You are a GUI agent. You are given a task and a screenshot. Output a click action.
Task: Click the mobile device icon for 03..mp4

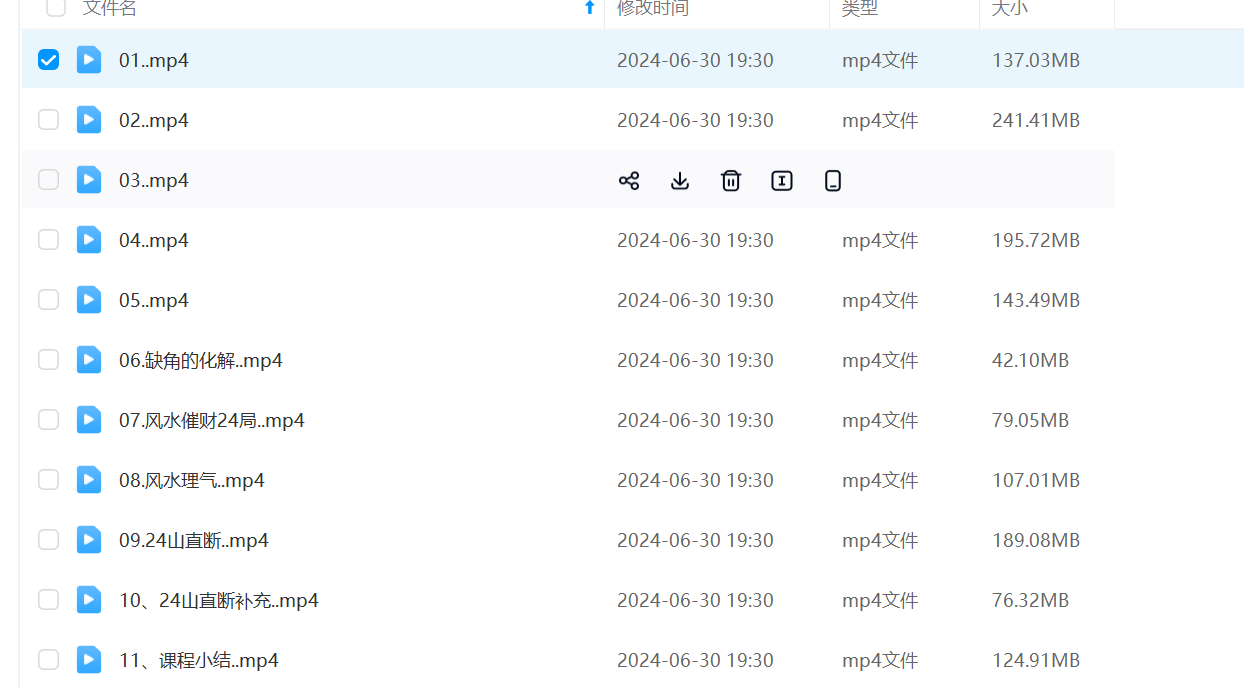point(833,181)
